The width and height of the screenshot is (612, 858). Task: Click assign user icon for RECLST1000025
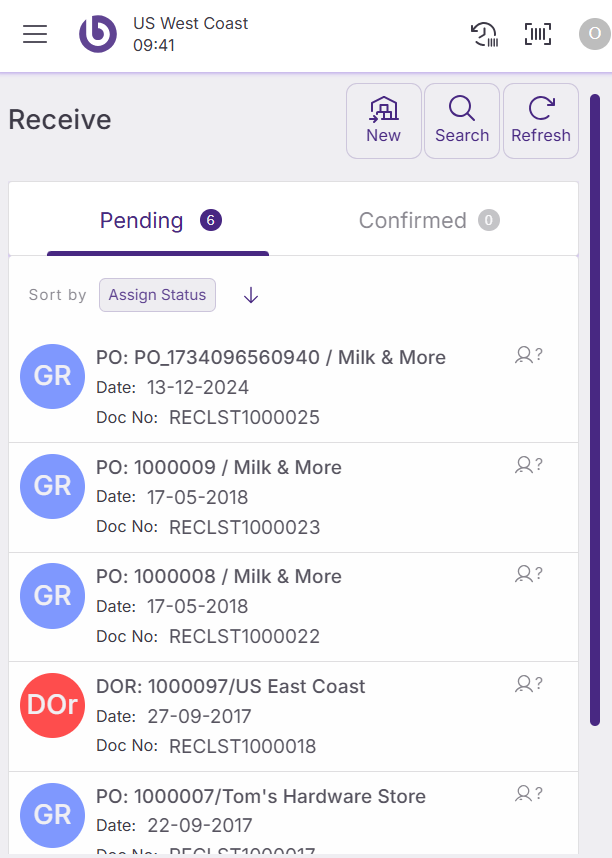[x=528, y=354]
